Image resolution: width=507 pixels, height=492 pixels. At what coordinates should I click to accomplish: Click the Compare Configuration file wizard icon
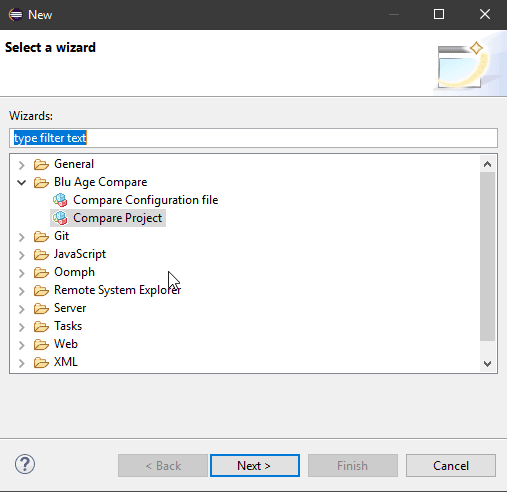[x=60, y=200]
